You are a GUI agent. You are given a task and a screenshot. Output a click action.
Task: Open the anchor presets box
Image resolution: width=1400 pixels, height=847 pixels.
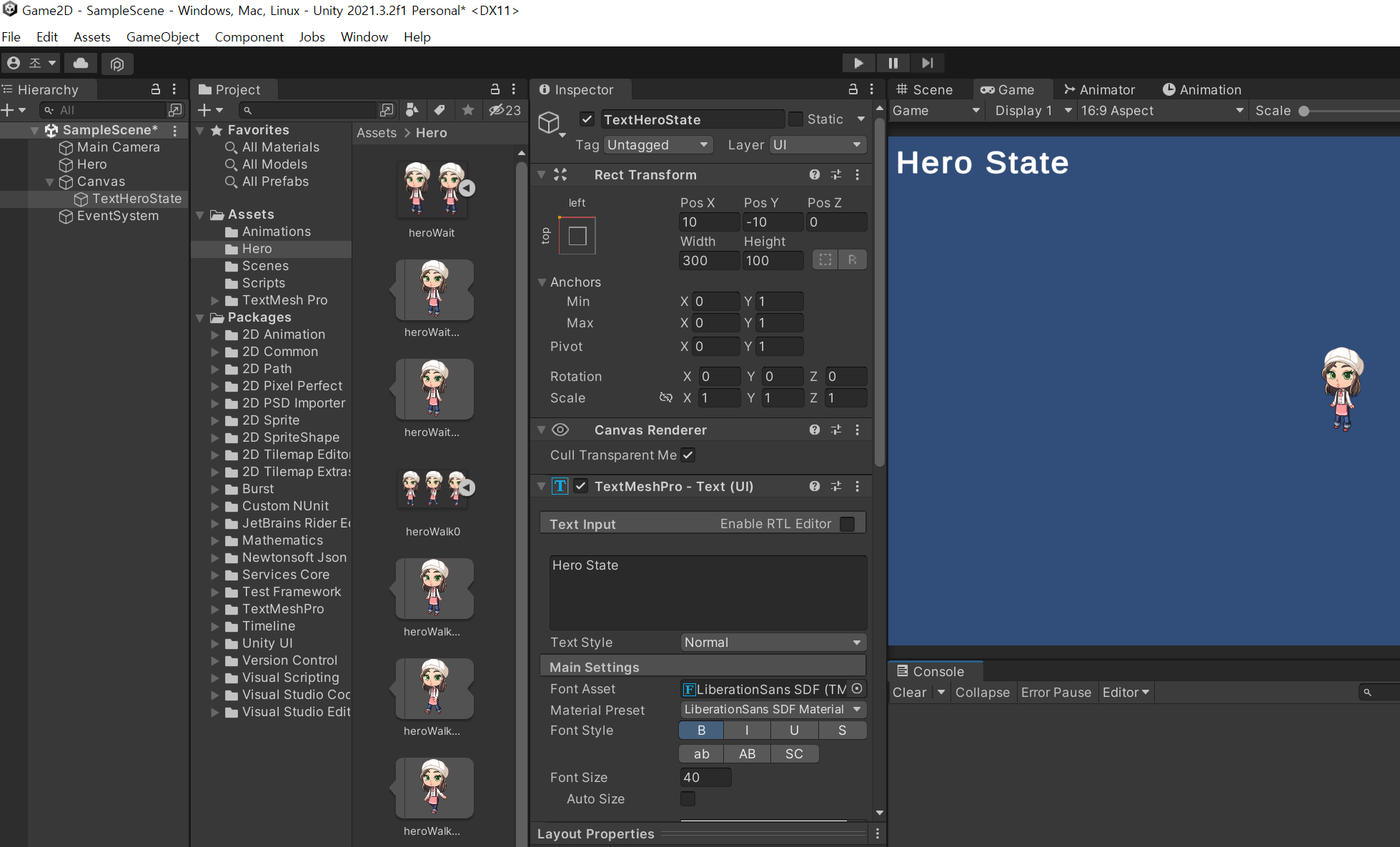point(577,236)
